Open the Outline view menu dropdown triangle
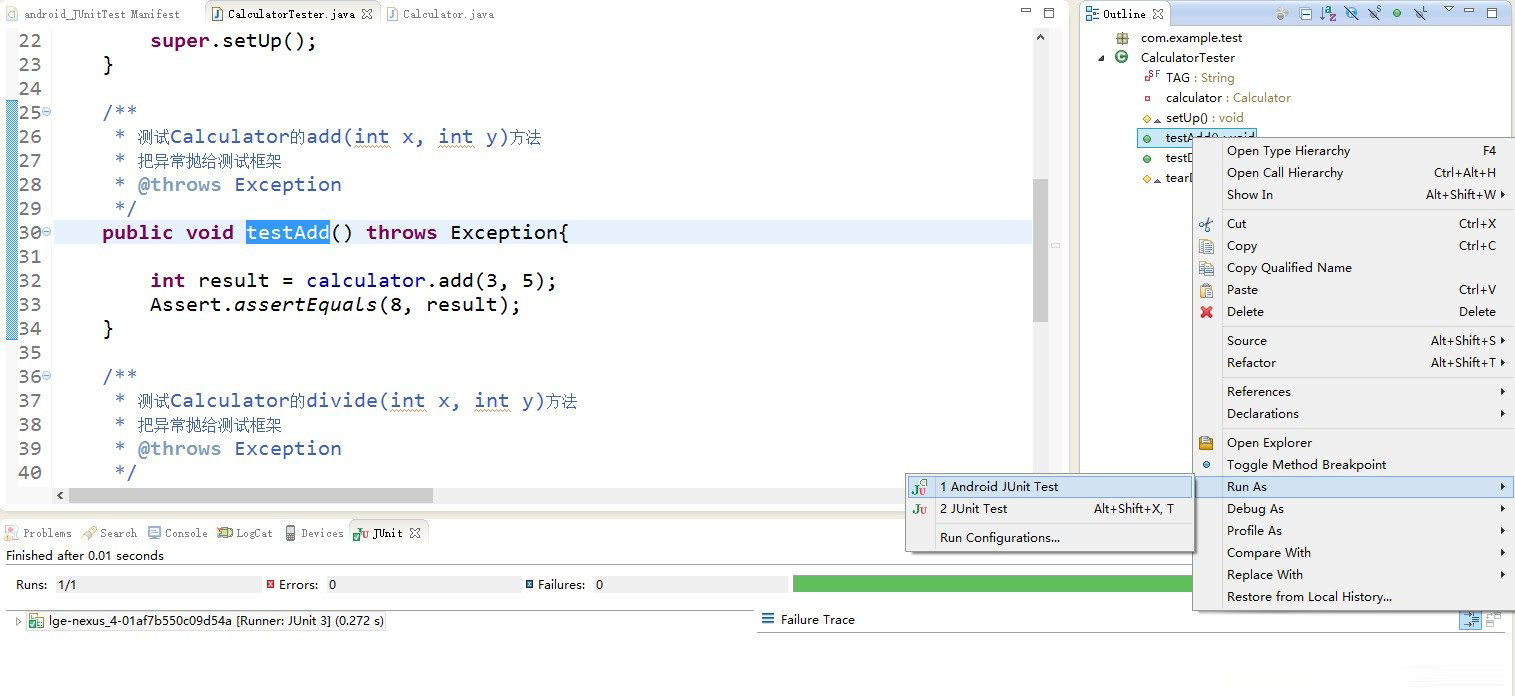 coord(1448,10)
